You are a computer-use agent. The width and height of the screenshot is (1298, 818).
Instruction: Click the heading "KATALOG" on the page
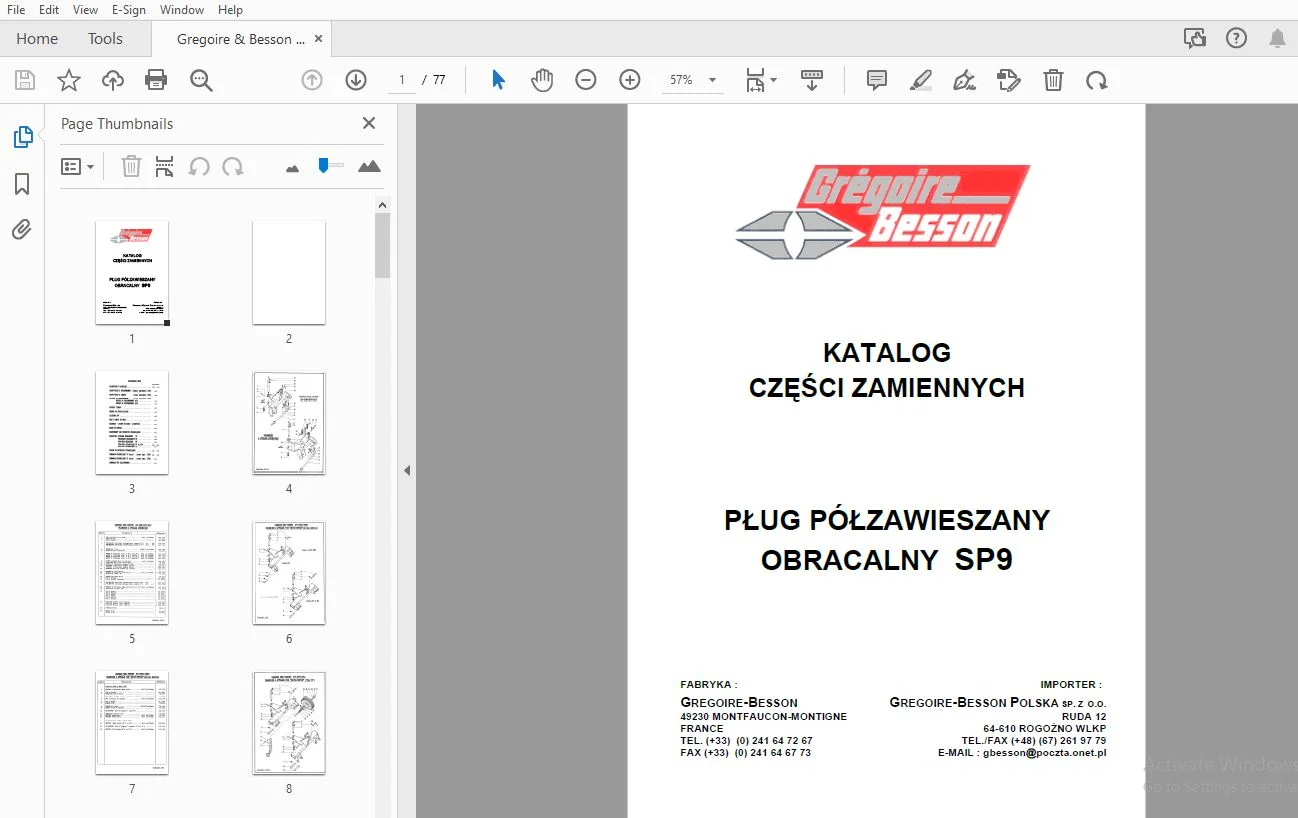[887, 353]
